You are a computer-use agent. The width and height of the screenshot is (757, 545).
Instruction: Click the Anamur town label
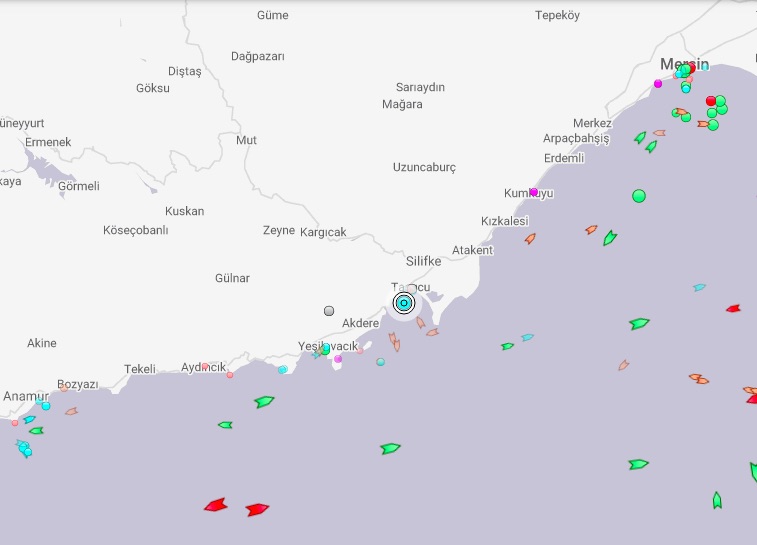coord(26,396)
